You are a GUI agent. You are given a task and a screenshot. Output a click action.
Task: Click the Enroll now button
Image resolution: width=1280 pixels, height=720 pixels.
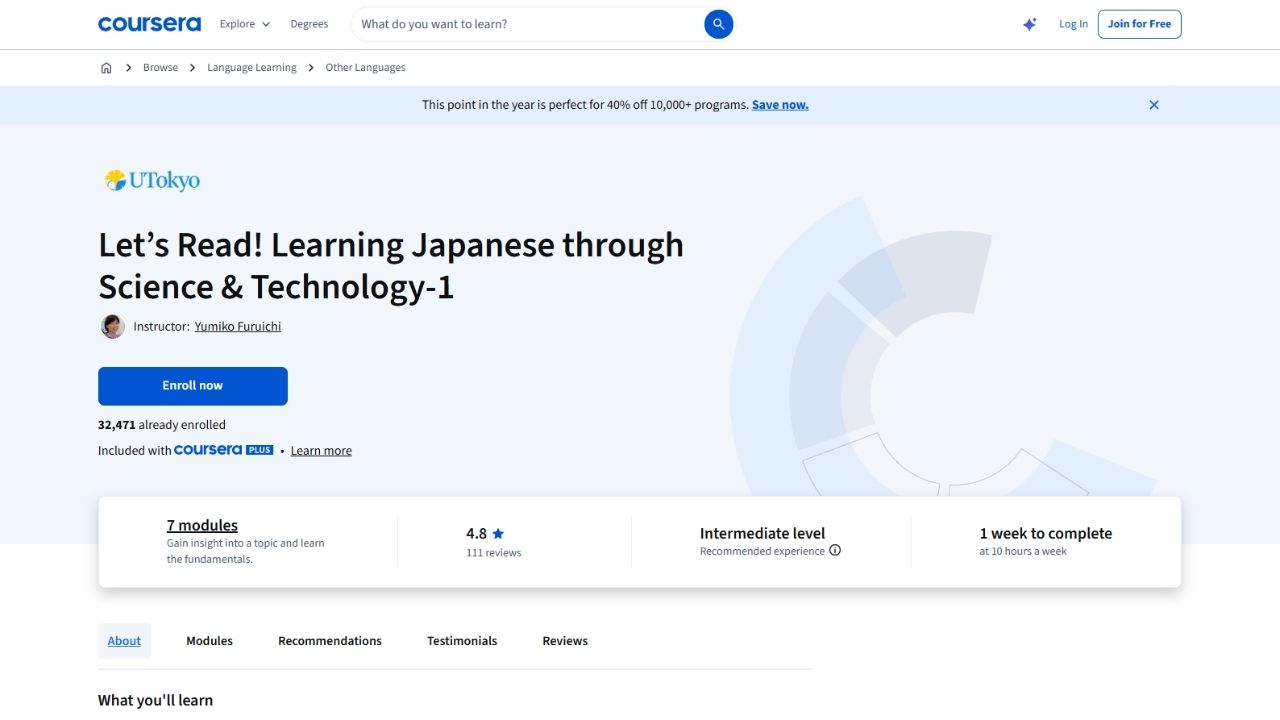193,386
